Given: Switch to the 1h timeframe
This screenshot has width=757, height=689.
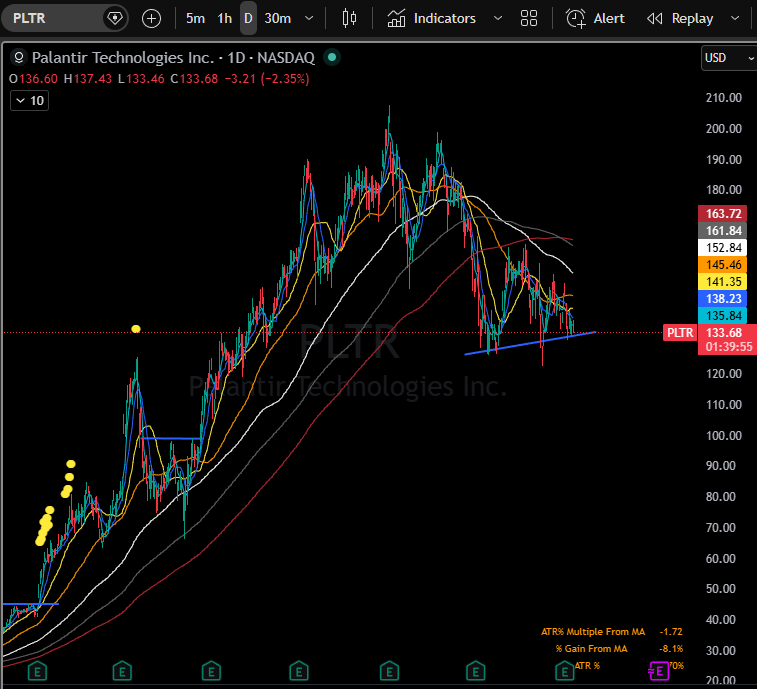Looking at the screenshot, I should tap(224, 18).
